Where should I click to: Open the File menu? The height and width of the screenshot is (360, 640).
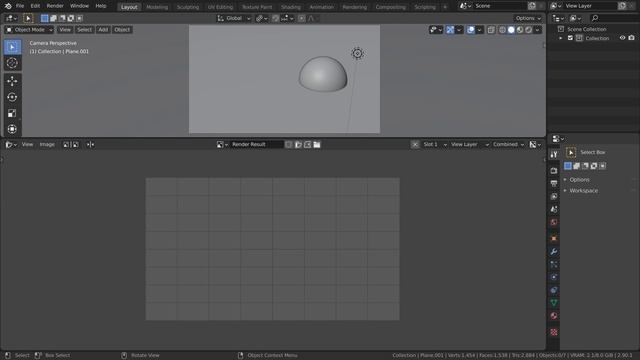pyautogui.click(x=20, y=6)
